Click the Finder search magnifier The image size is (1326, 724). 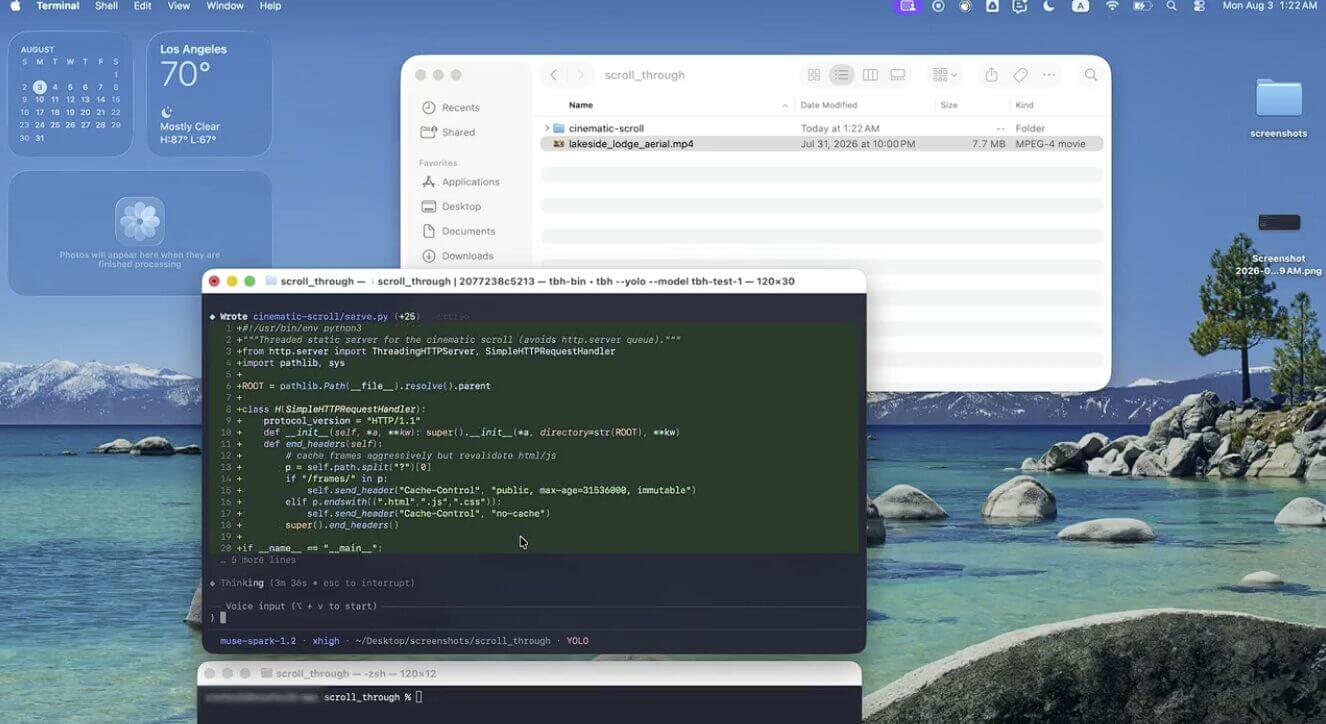pos(1091,75)
